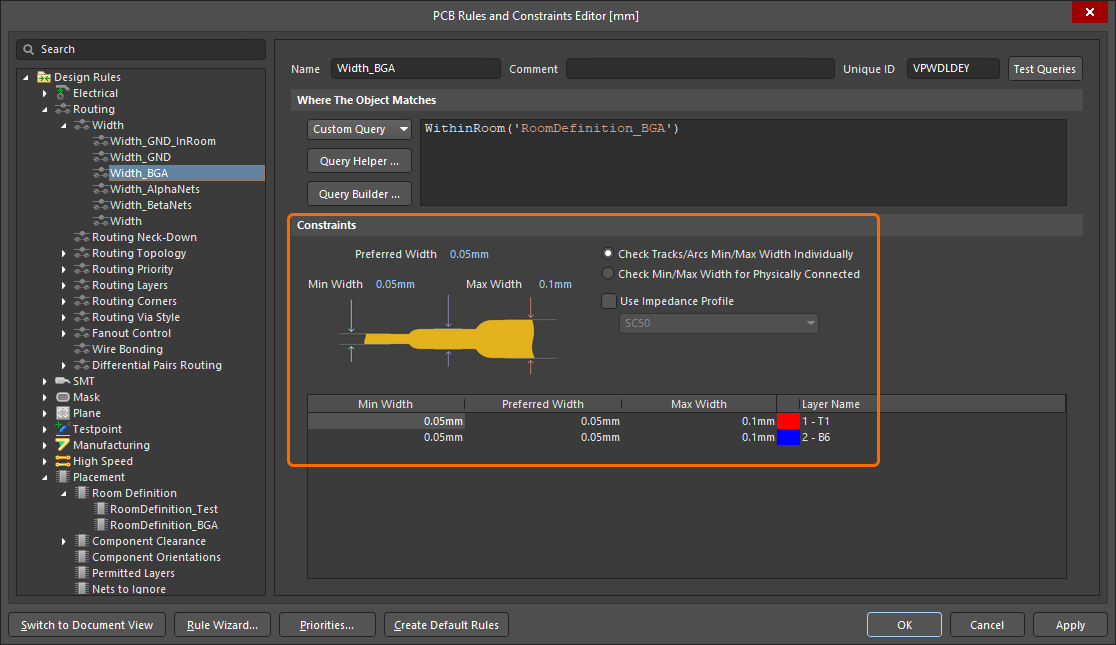Click the Room Definition icon
1116x645 pixels.
pyautogui.click(x=82, y=493)
